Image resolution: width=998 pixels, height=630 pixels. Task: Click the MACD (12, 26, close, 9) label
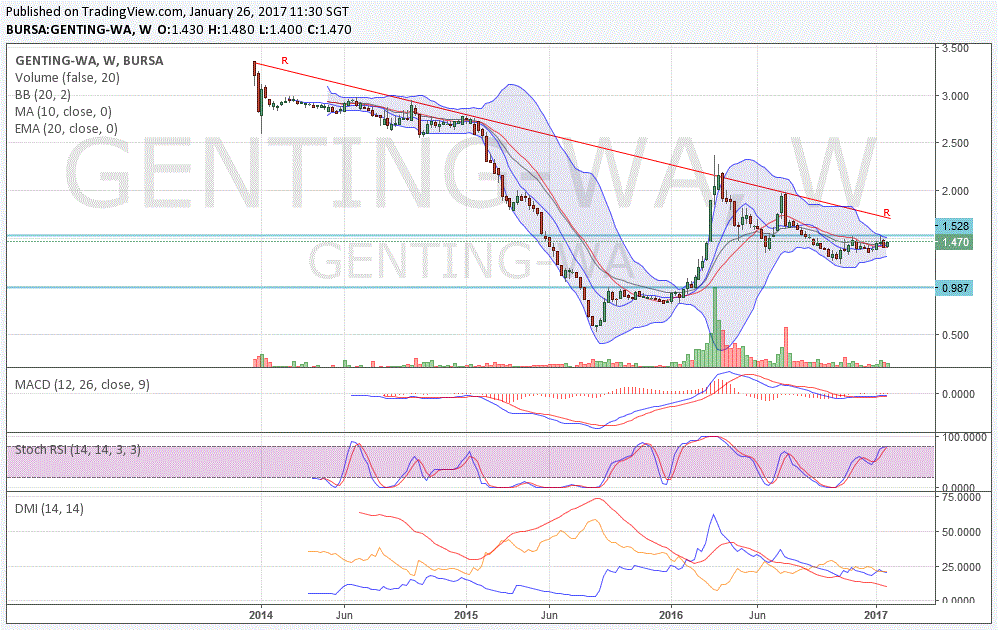82,384
